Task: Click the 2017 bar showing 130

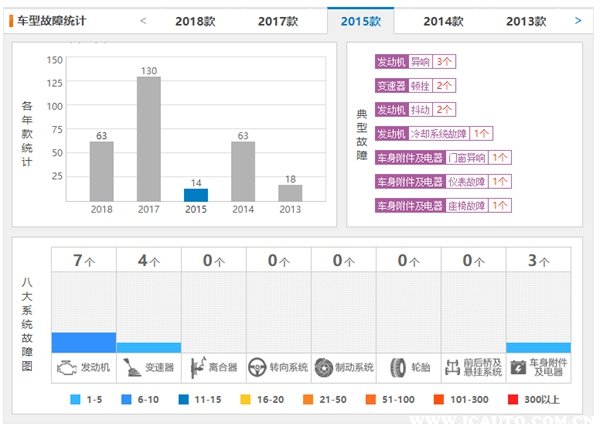Action: click(x=149, y=139)
